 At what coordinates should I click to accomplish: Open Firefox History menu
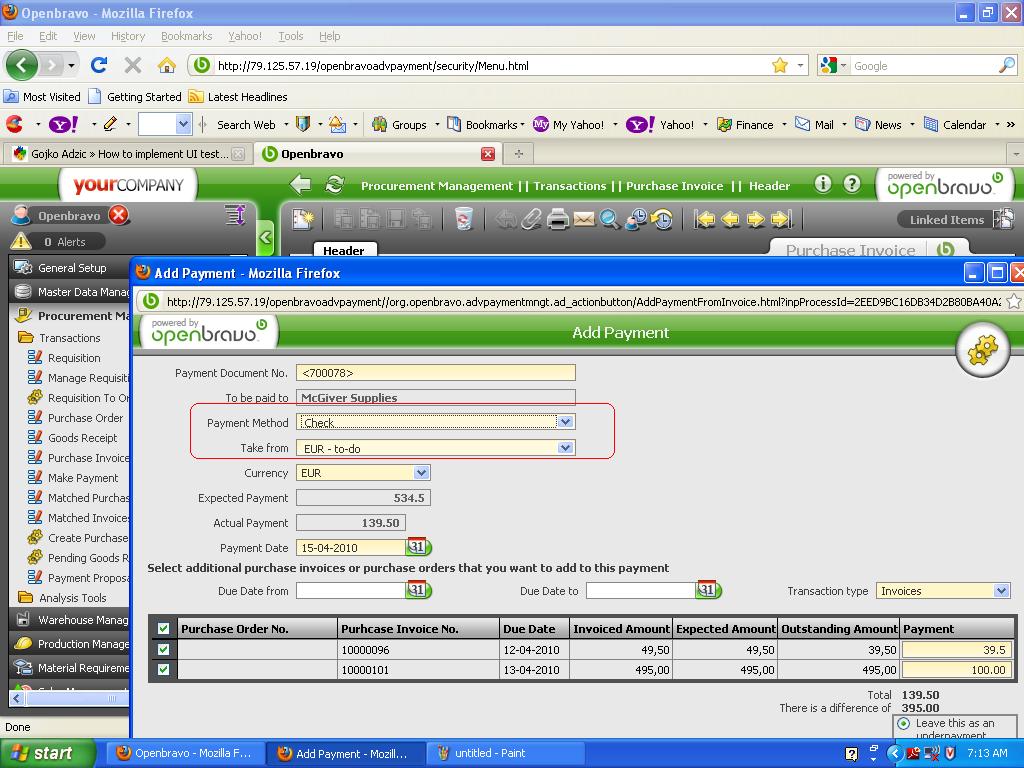click(128, 36)
